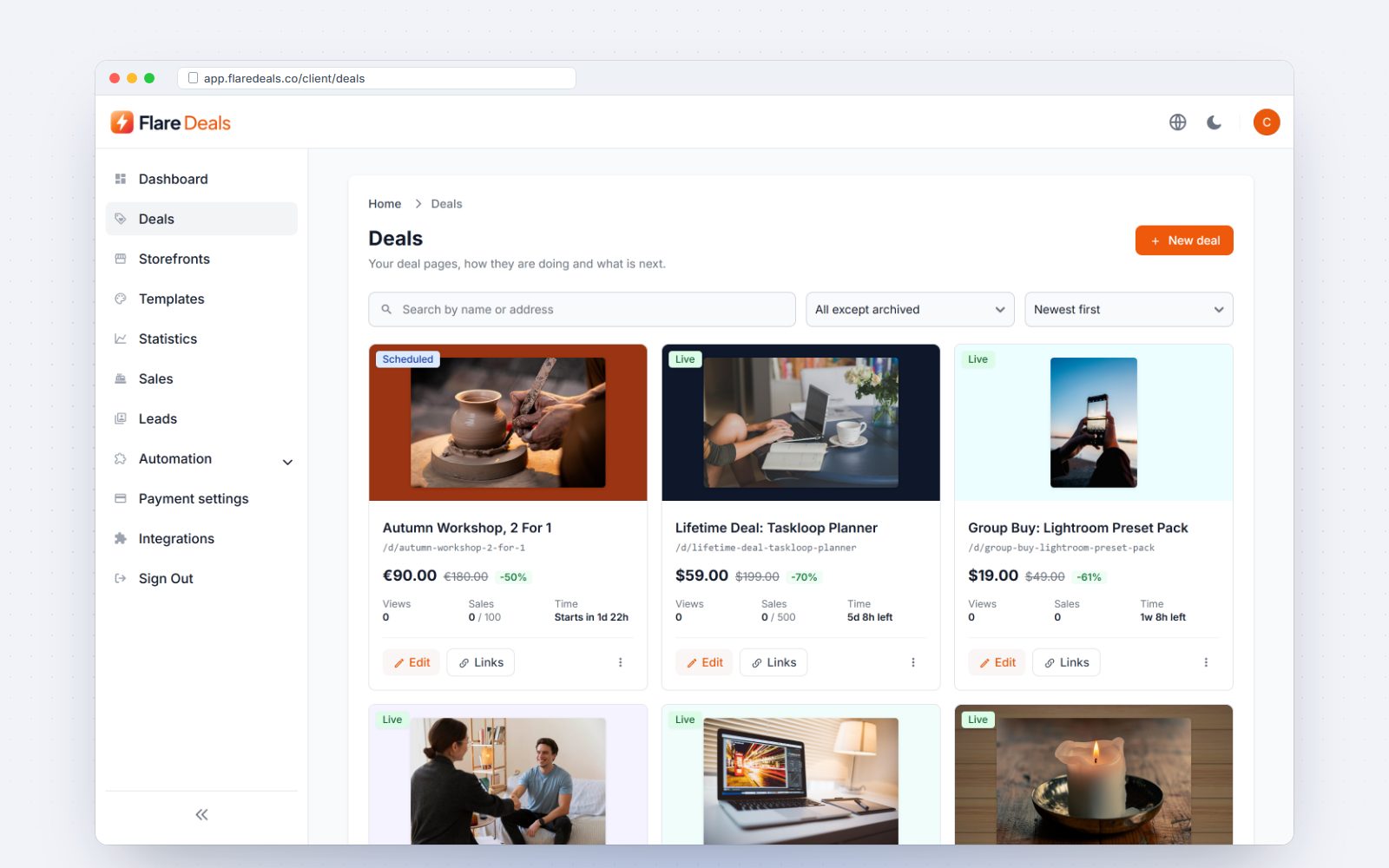Image resolution: width=1389 pixels, height=868 pixels.
Task: Go to Deals in the sidebar
Action: coord(201,219)
